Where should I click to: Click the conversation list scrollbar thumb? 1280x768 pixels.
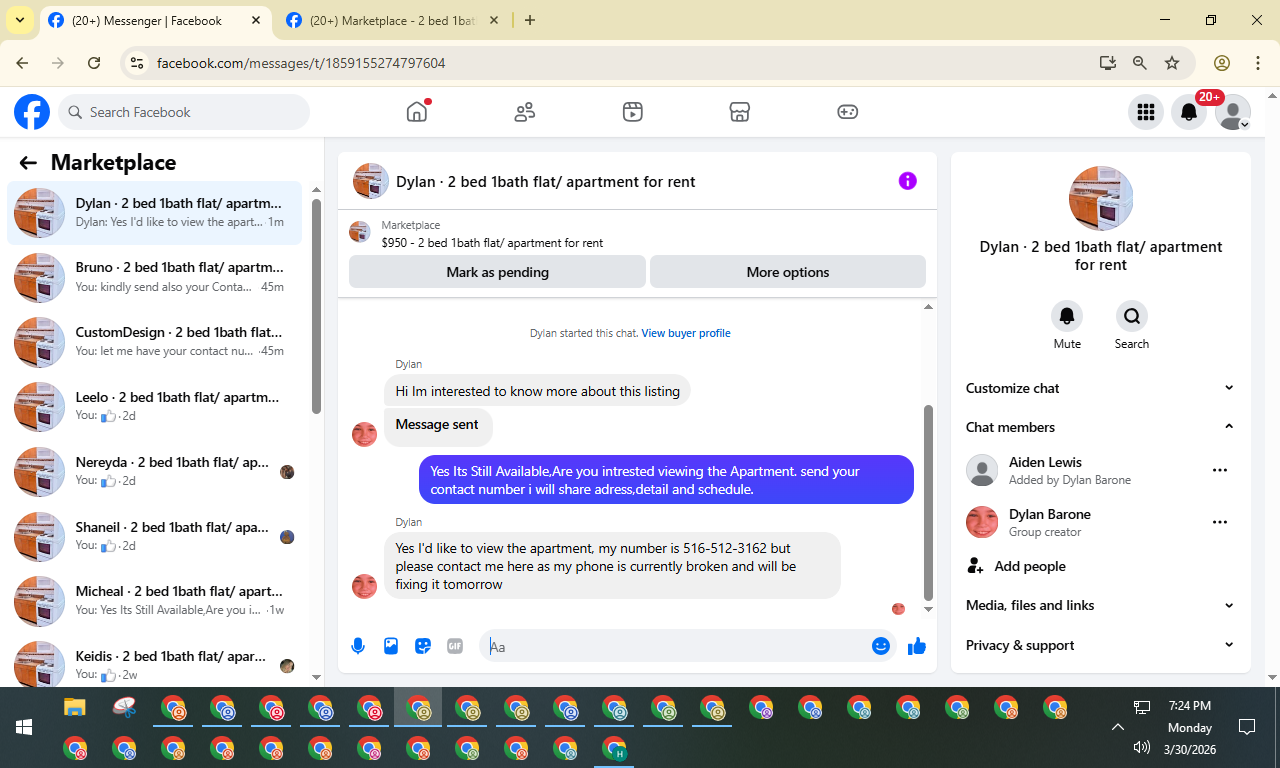click(316, 306)
